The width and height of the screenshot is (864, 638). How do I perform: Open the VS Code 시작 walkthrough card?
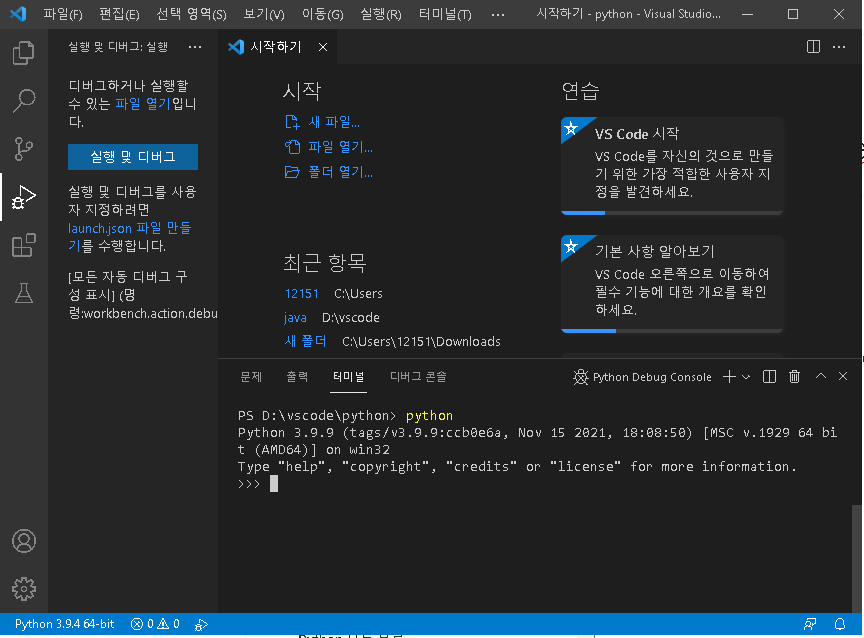point(672,165)
